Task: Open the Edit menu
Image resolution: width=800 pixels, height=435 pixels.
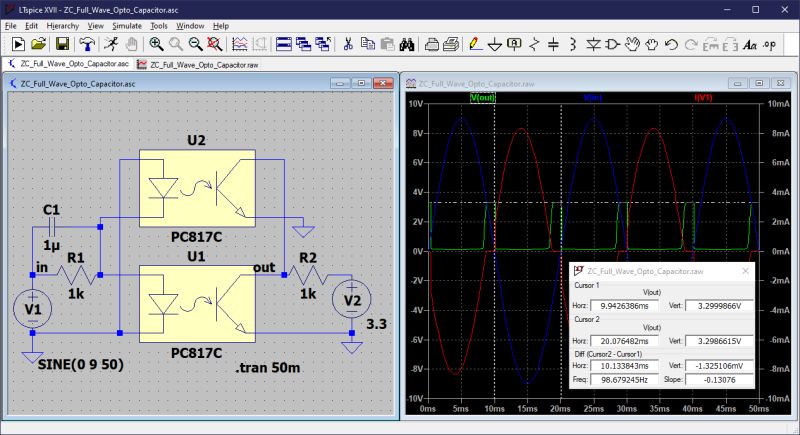Action: point(32,25)
